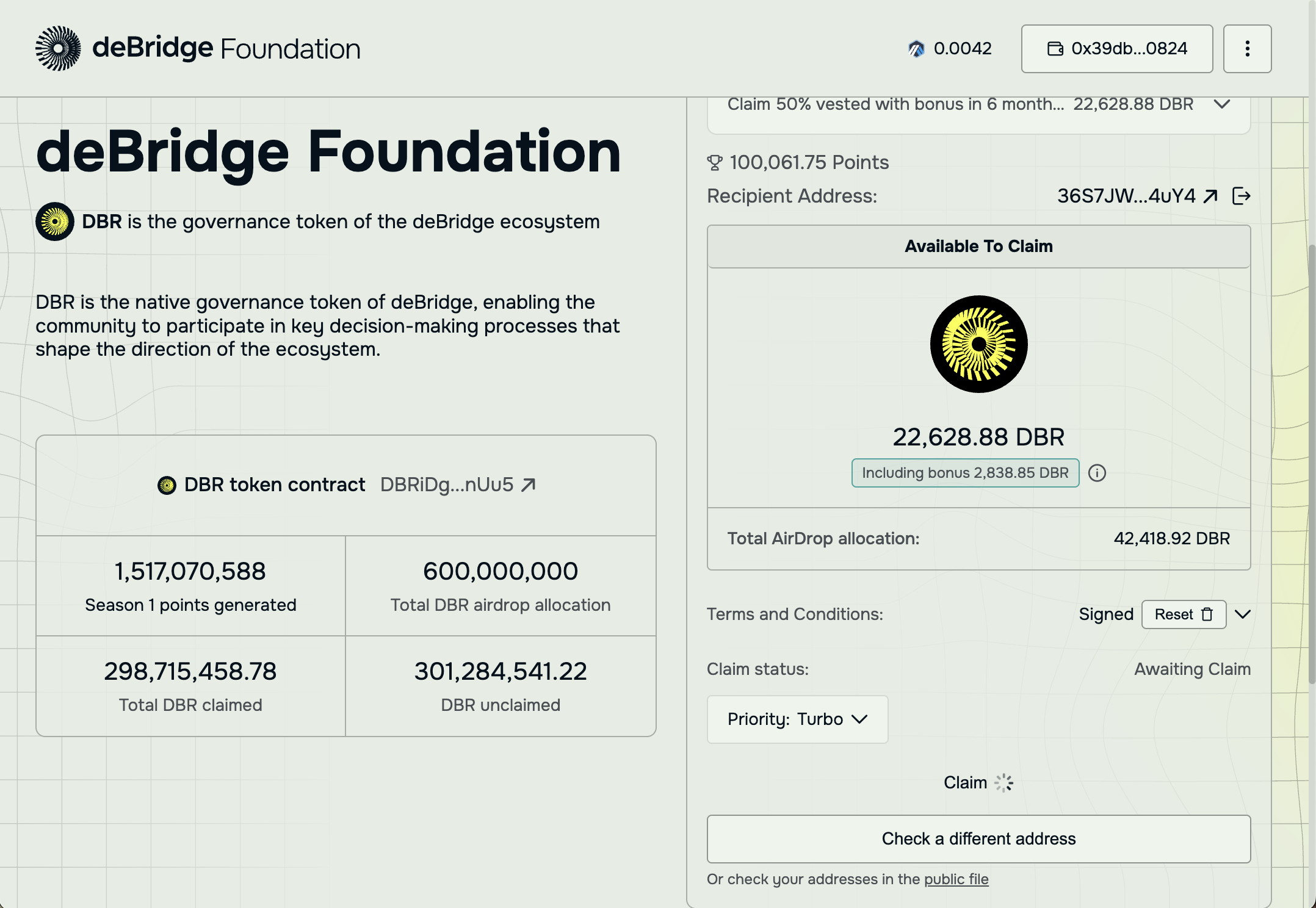Click the loading spinner beside Claim
The width and height of the screenshot is (1316, 908).
coord(1003,783)
